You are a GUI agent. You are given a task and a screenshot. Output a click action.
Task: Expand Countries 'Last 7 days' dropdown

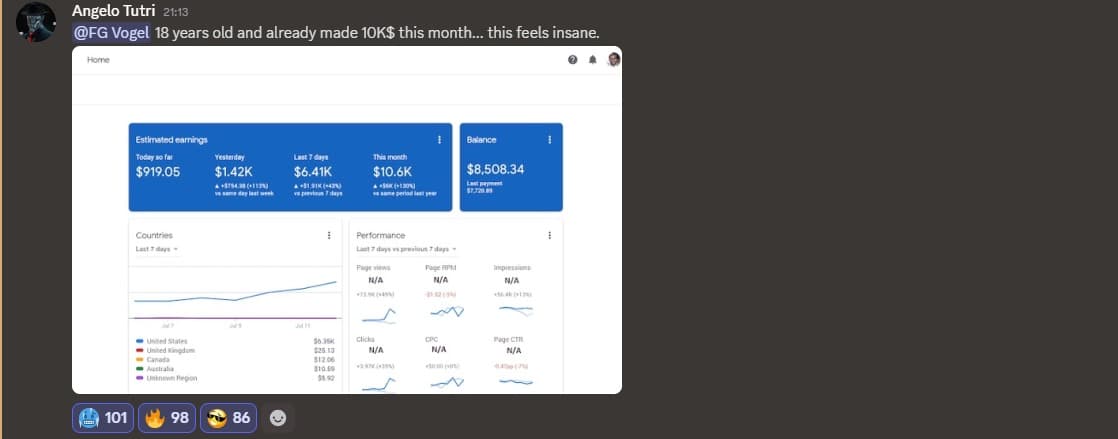pos(157,248)
